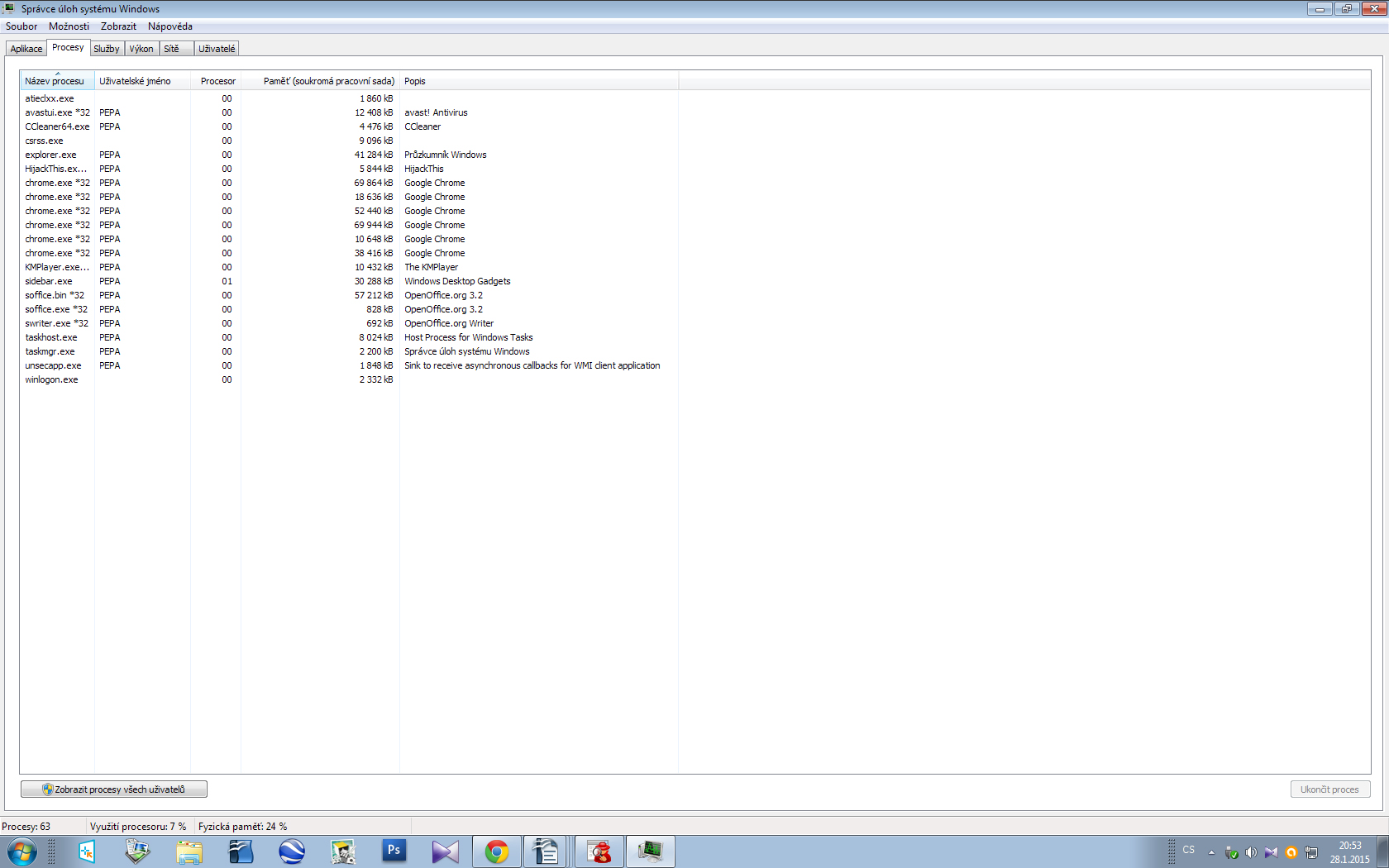Select the avastui.exe *32 process
This screenshot has height=868, width=1389.
pos(349,112)
